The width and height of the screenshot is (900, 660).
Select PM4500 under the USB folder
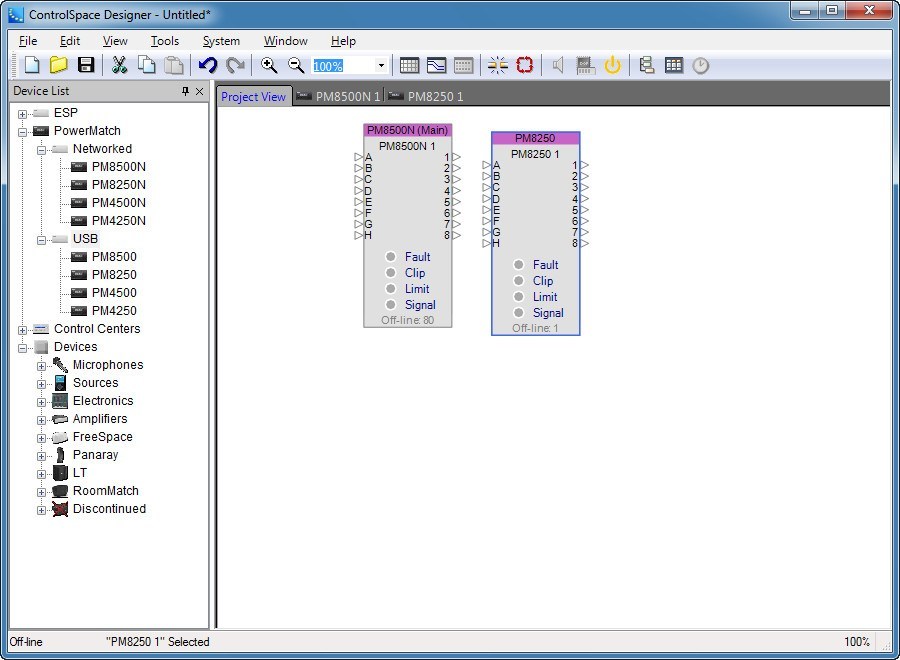pos(114,293)
